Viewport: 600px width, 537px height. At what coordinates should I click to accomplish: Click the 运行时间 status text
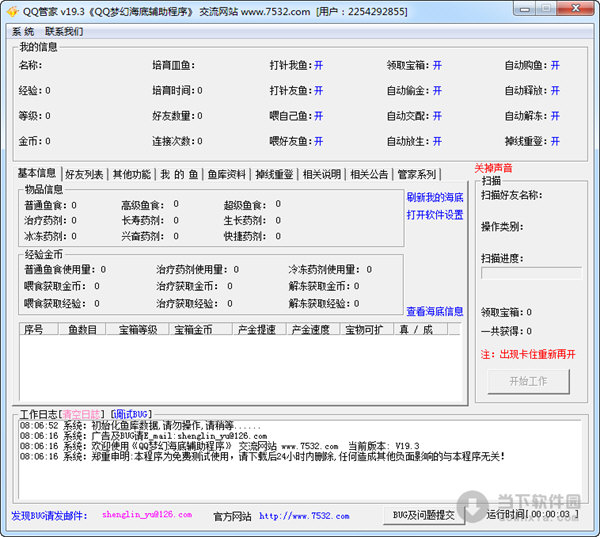pos(532,514)
